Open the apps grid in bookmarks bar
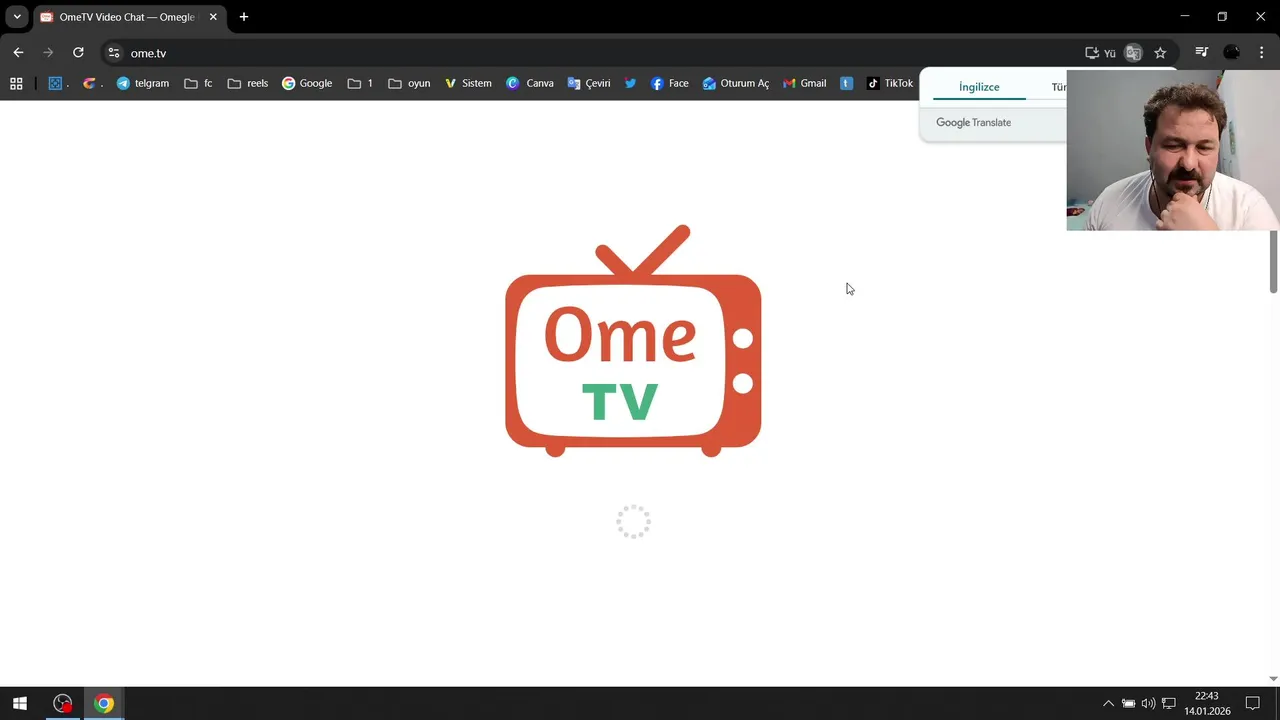Viewport: 1280px width, 720px height. tap(16, 83)
